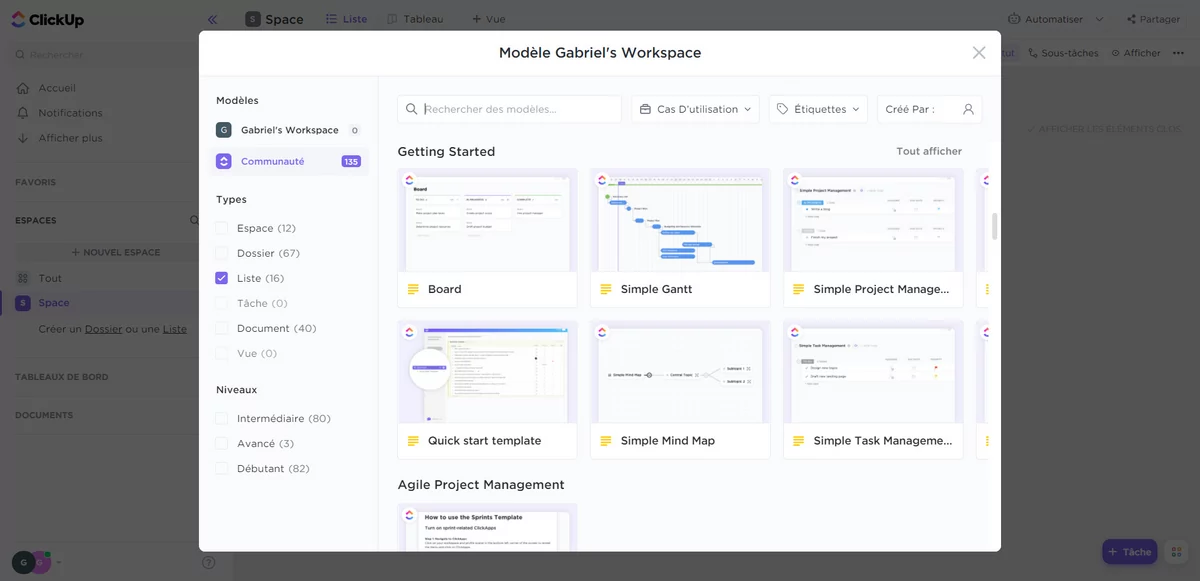The width and height of the screenshot is (1200, 581).
Task: Expand Afficher plus in sidebar
Action: pos(70,138)
